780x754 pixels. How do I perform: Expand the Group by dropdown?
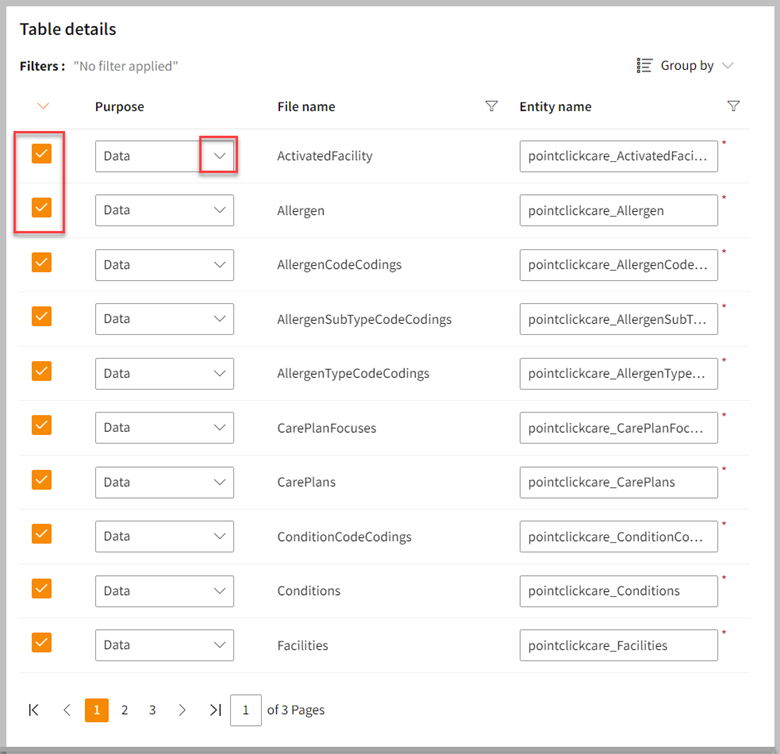click(x=727, y=65)
